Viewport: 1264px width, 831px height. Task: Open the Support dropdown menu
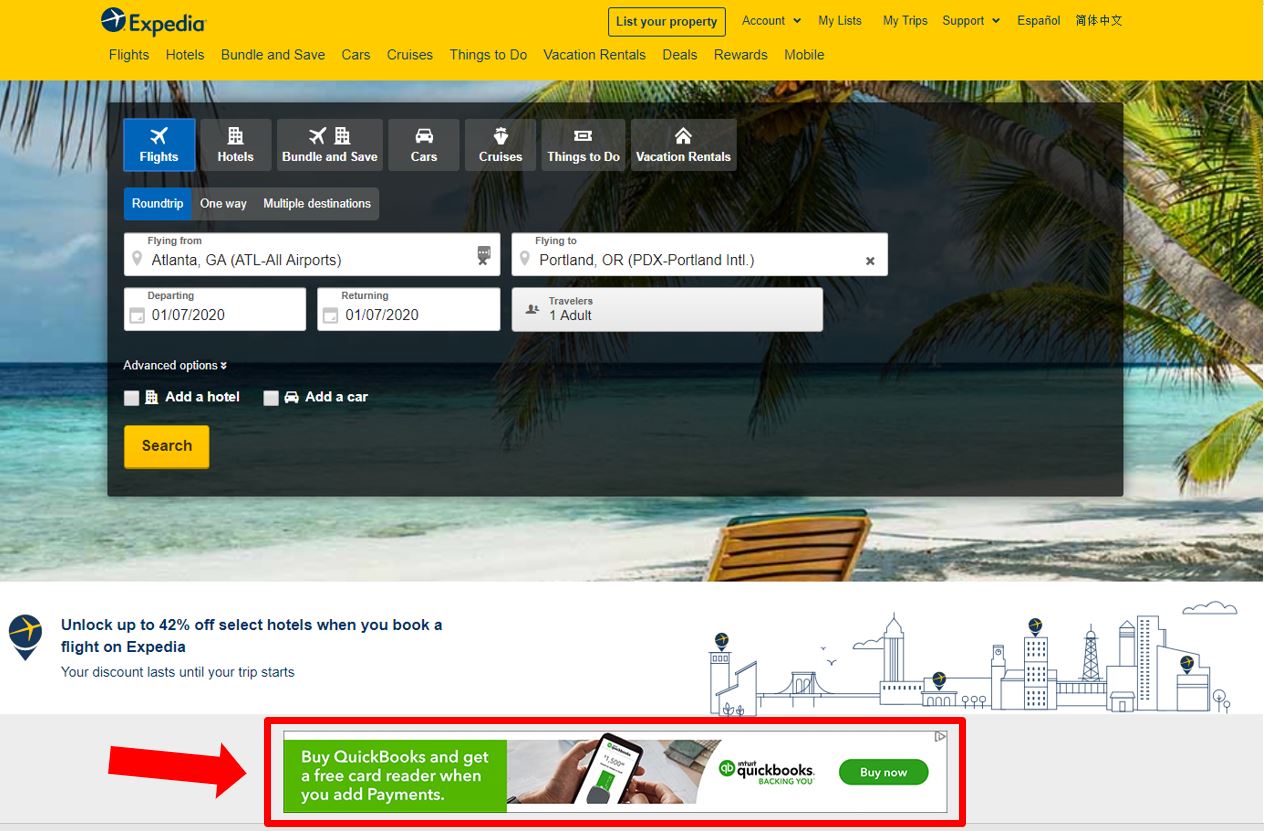(x=971, y=20)
